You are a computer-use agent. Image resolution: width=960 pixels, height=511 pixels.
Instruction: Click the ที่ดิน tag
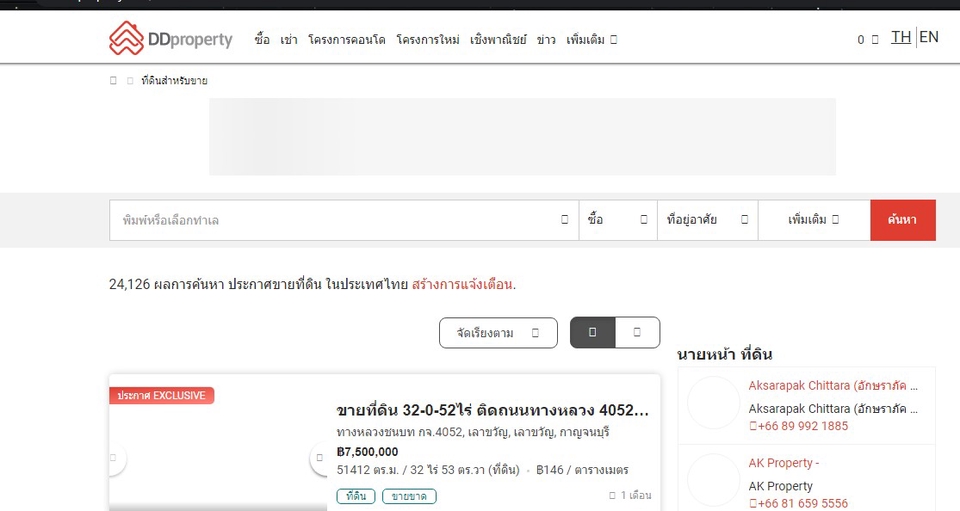pyautogui.click(x=356, y=496)
